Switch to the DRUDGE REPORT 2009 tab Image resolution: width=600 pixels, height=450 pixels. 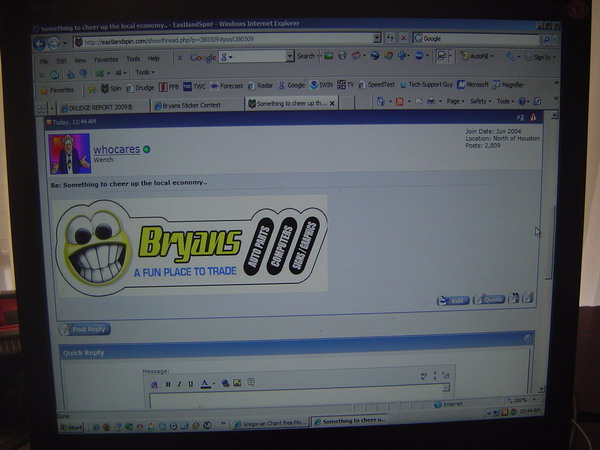pos(103,108)
